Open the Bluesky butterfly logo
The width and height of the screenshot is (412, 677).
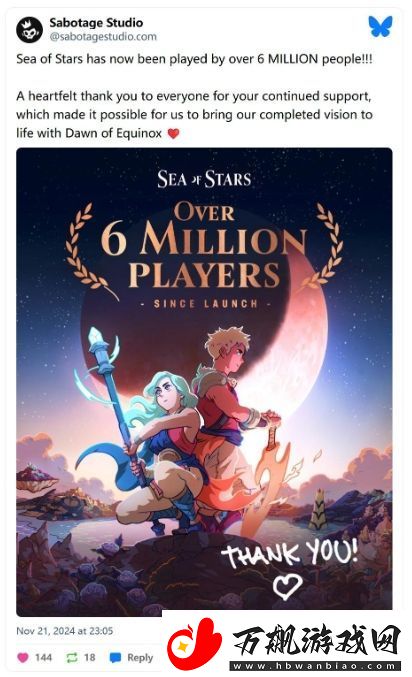pyautogui.click(x=380, y=27)
